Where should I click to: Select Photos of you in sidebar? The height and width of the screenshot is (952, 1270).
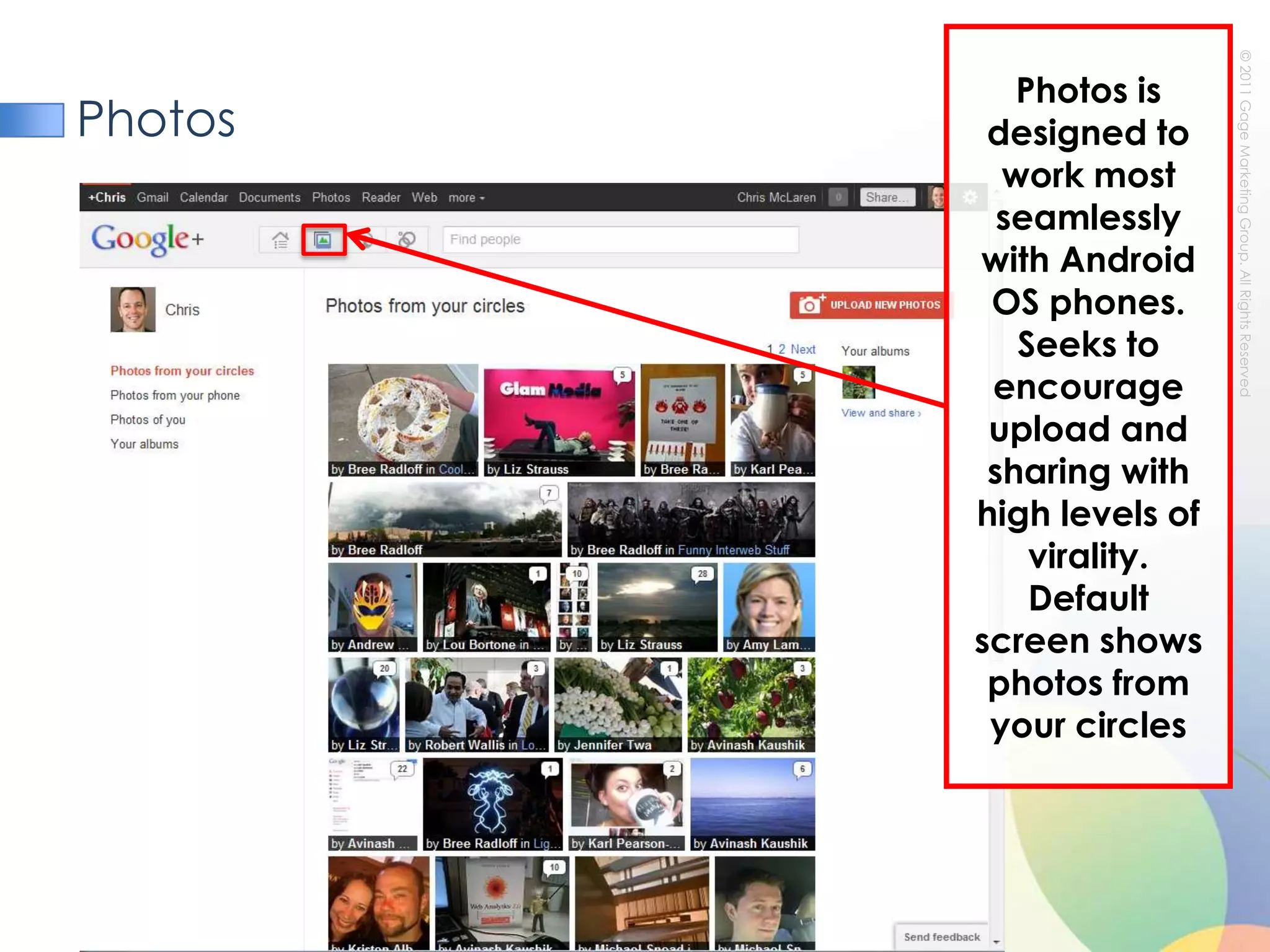tap(148, 420)
